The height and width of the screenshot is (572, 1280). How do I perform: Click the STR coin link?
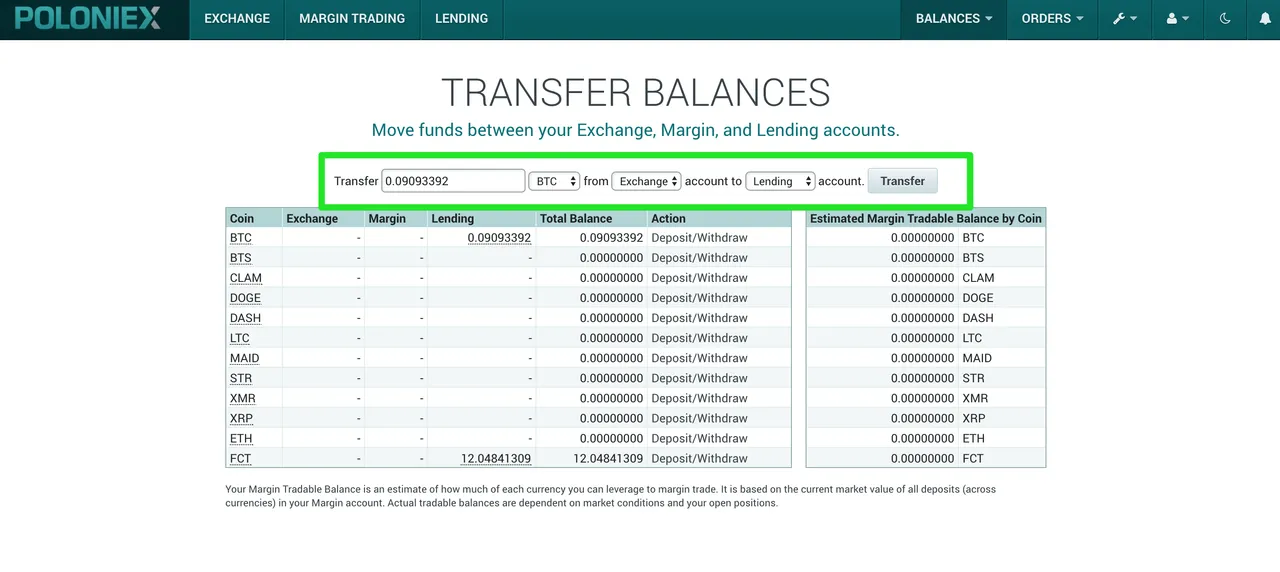pos(241,378)
